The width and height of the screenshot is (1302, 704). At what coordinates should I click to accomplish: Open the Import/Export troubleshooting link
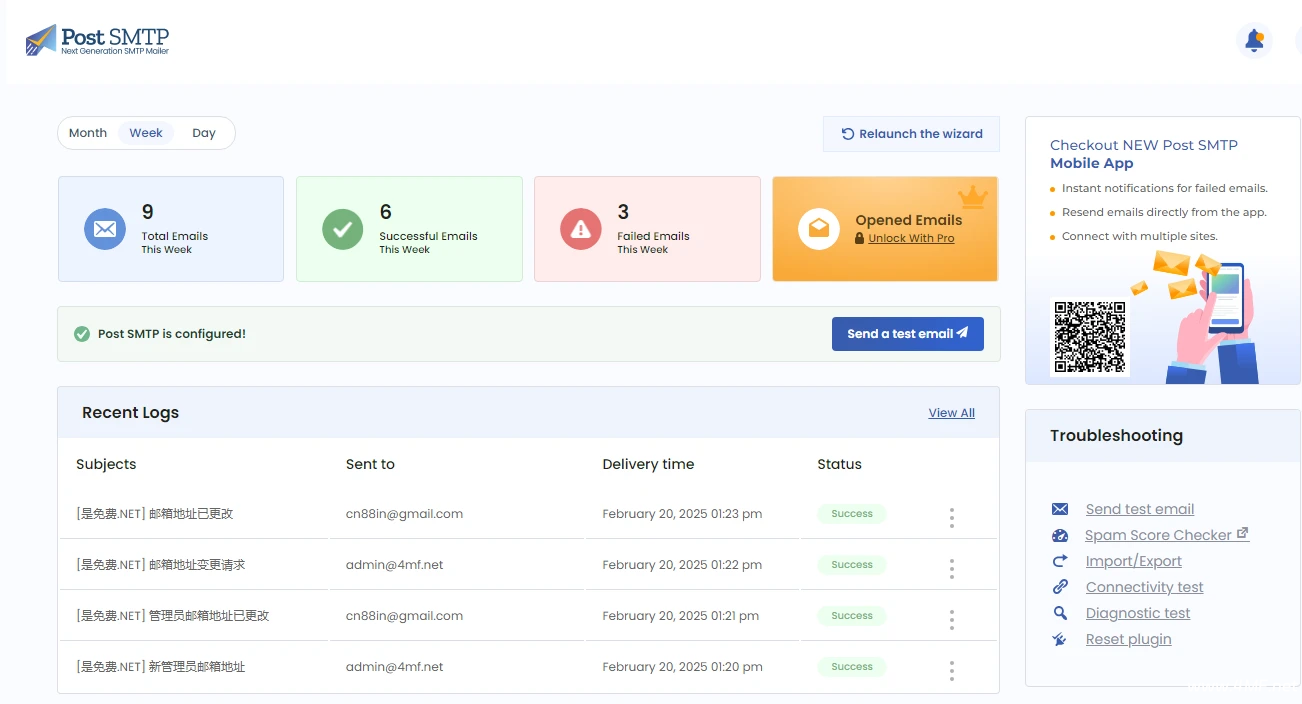coord(1133,561)
